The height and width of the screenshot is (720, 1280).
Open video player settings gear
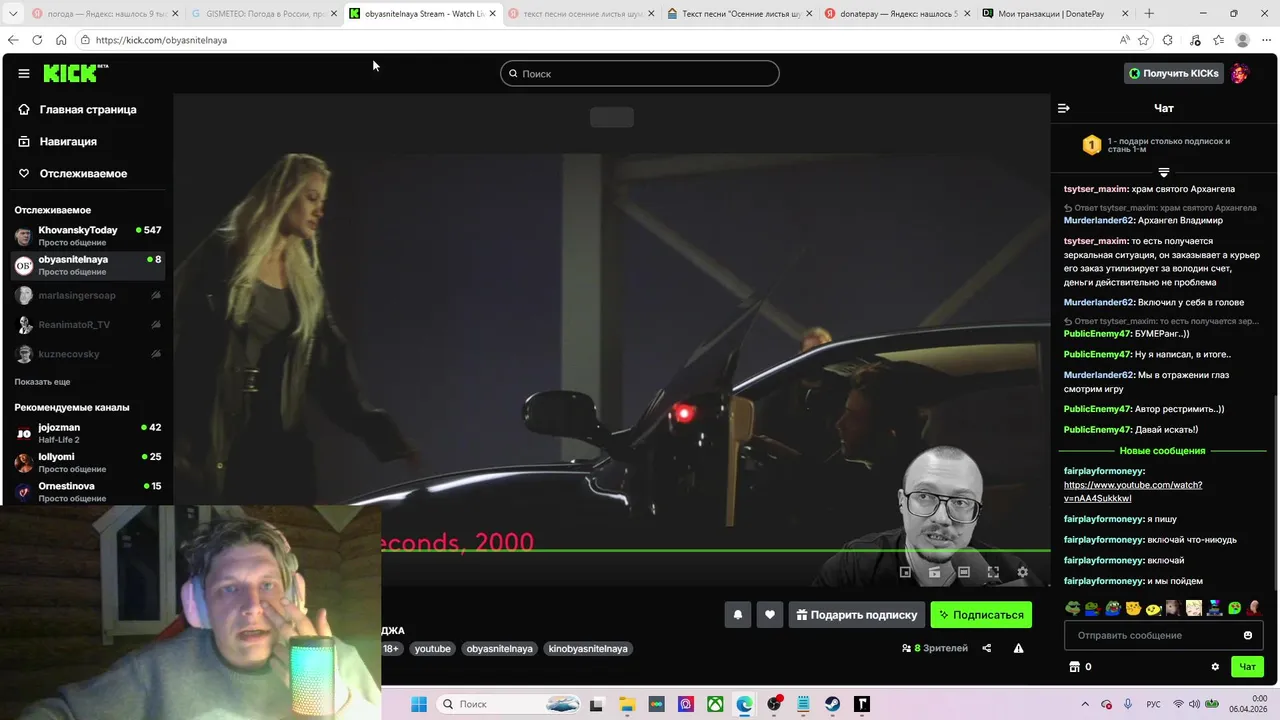[1022, 572]
